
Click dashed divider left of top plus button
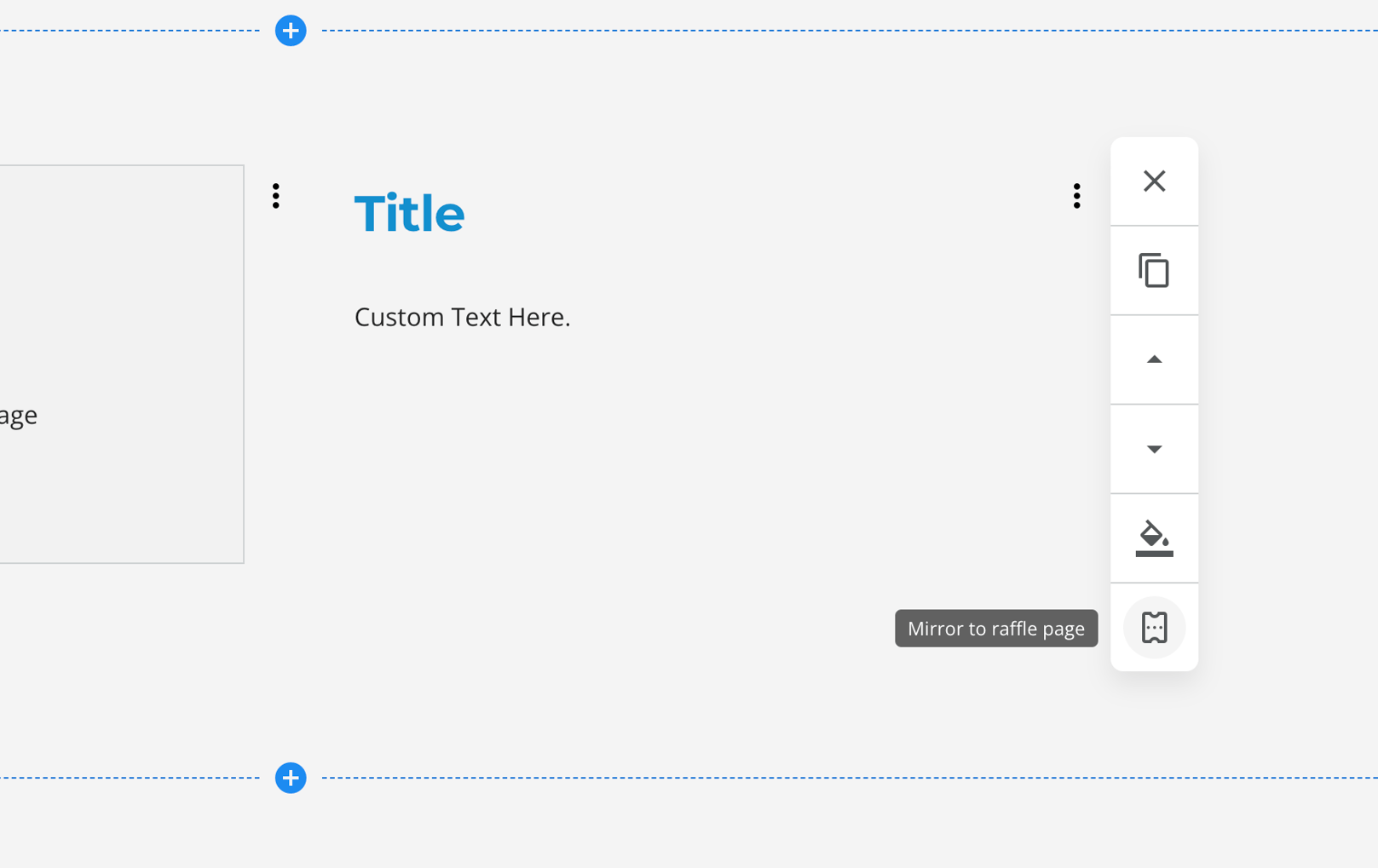pos(128,31)
